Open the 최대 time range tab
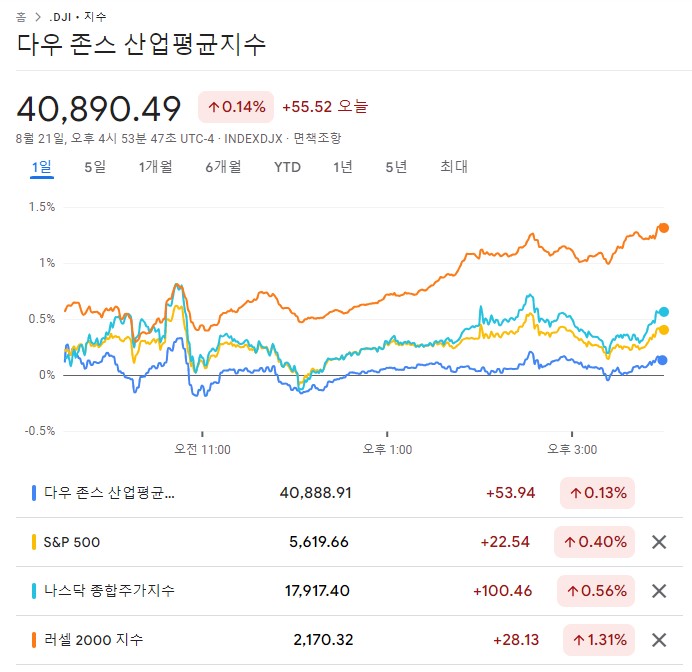 click(454, 167)
